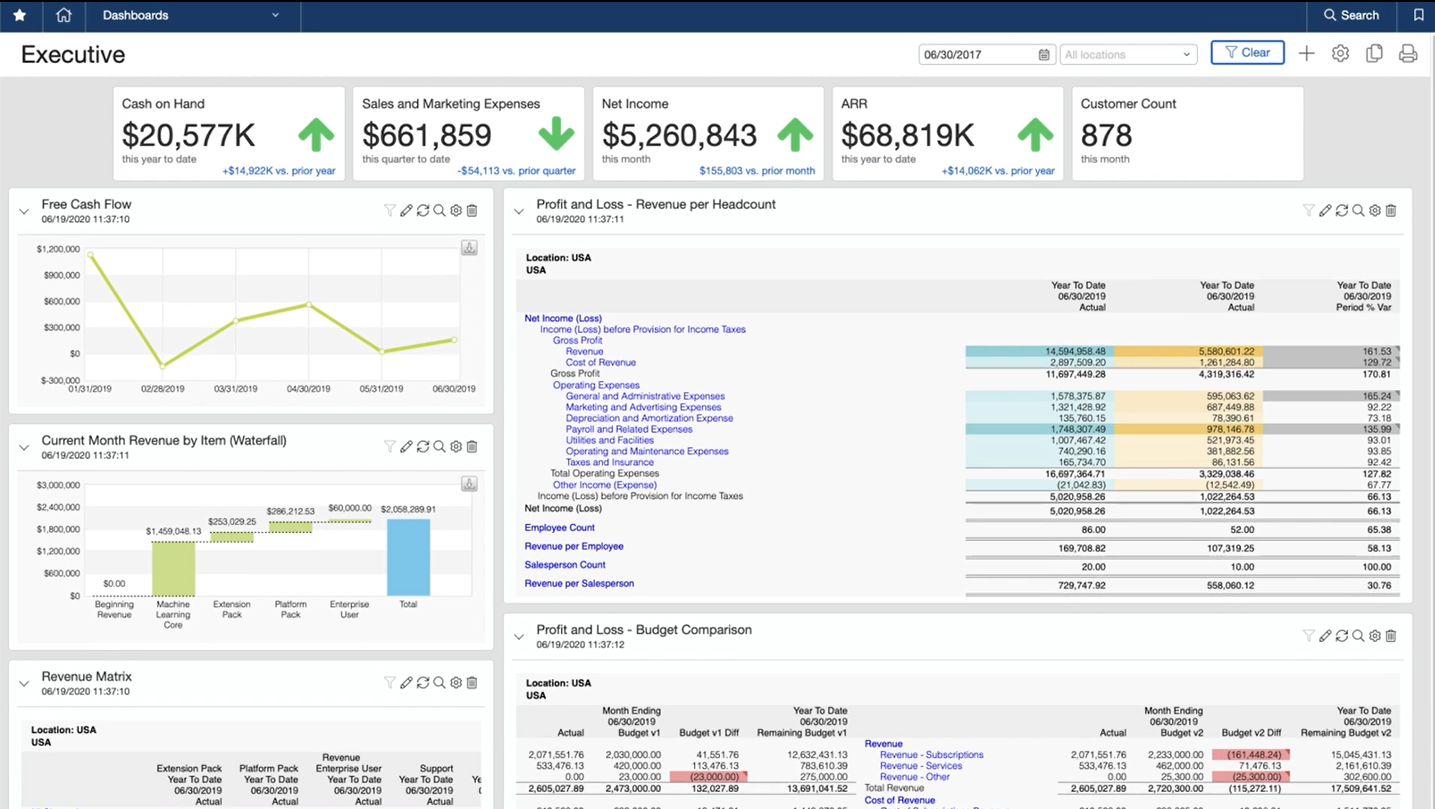Delete the Profit and Loss - Budget Comparison widget
This screenshot has height=809, width=1435.
click(x=1391, y=635)
